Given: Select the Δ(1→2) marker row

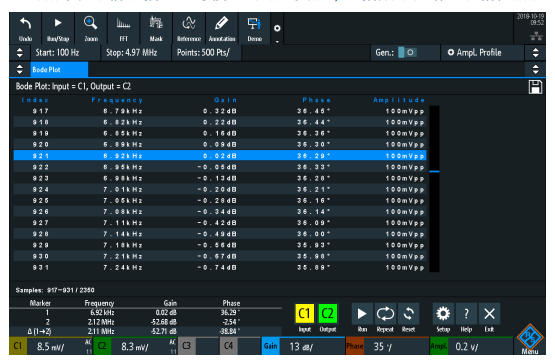Looking at the screenshot, I should point(145,331).
